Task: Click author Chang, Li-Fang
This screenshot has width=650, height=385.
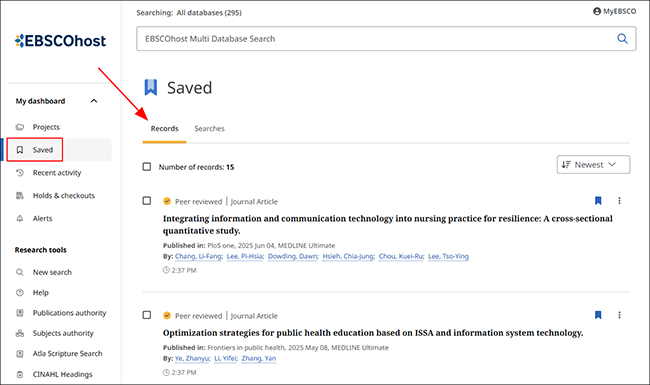Action: point(198,257)
